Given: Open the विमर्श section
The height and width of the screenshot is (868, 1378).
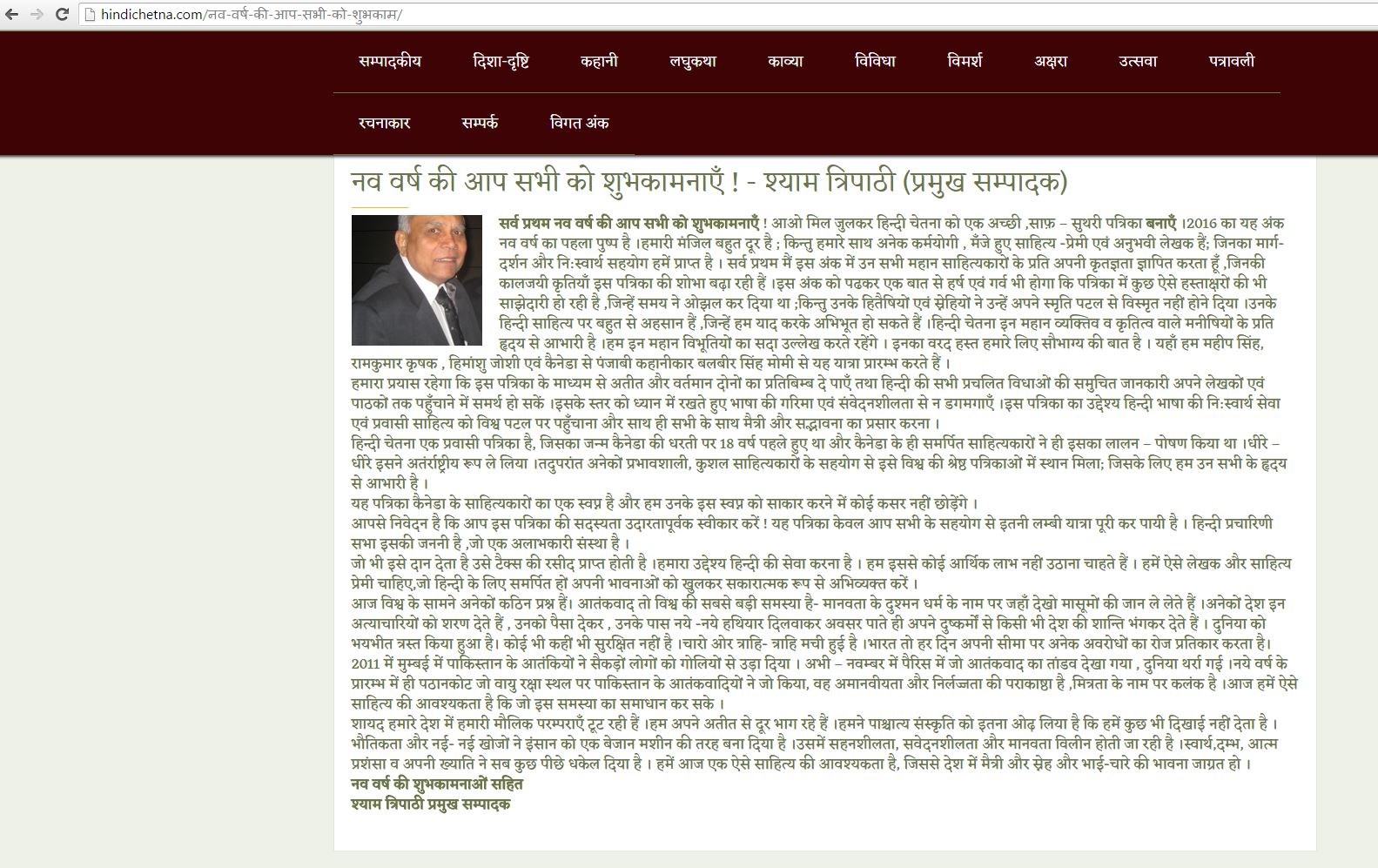Looking at the screenshot, I should click(965, 61).
